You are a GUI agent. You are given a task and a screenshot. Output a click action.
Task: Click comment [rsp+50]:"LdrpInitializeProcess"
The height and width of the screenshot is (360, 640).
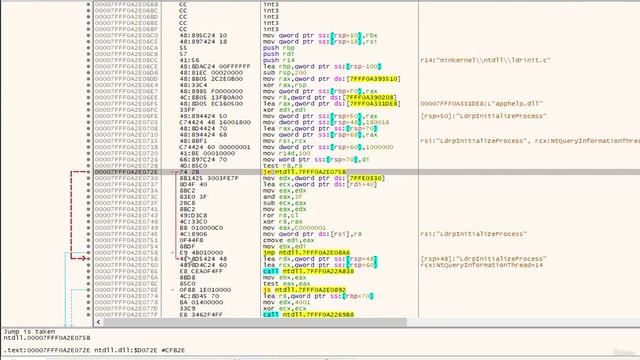point(483,116)
